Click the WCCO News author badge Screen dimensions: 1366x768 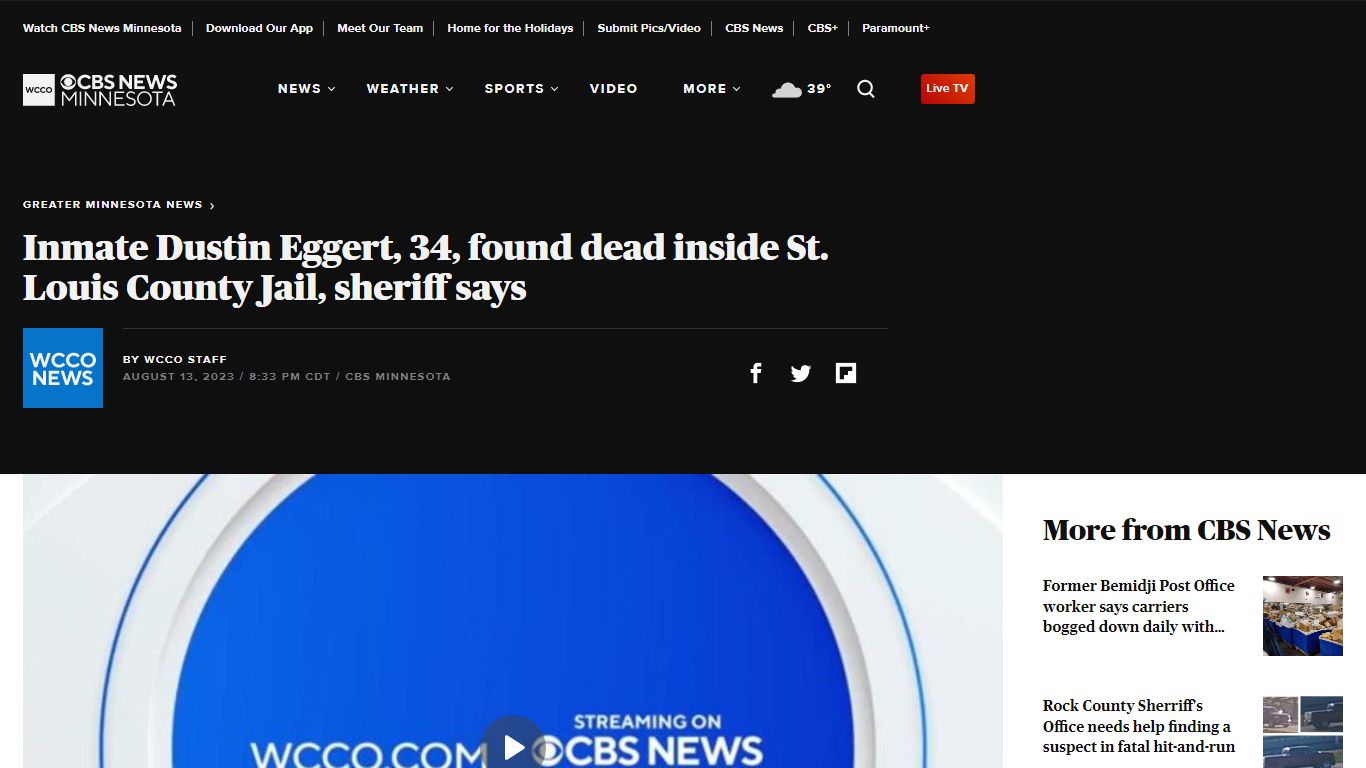(x=63, y=368)
